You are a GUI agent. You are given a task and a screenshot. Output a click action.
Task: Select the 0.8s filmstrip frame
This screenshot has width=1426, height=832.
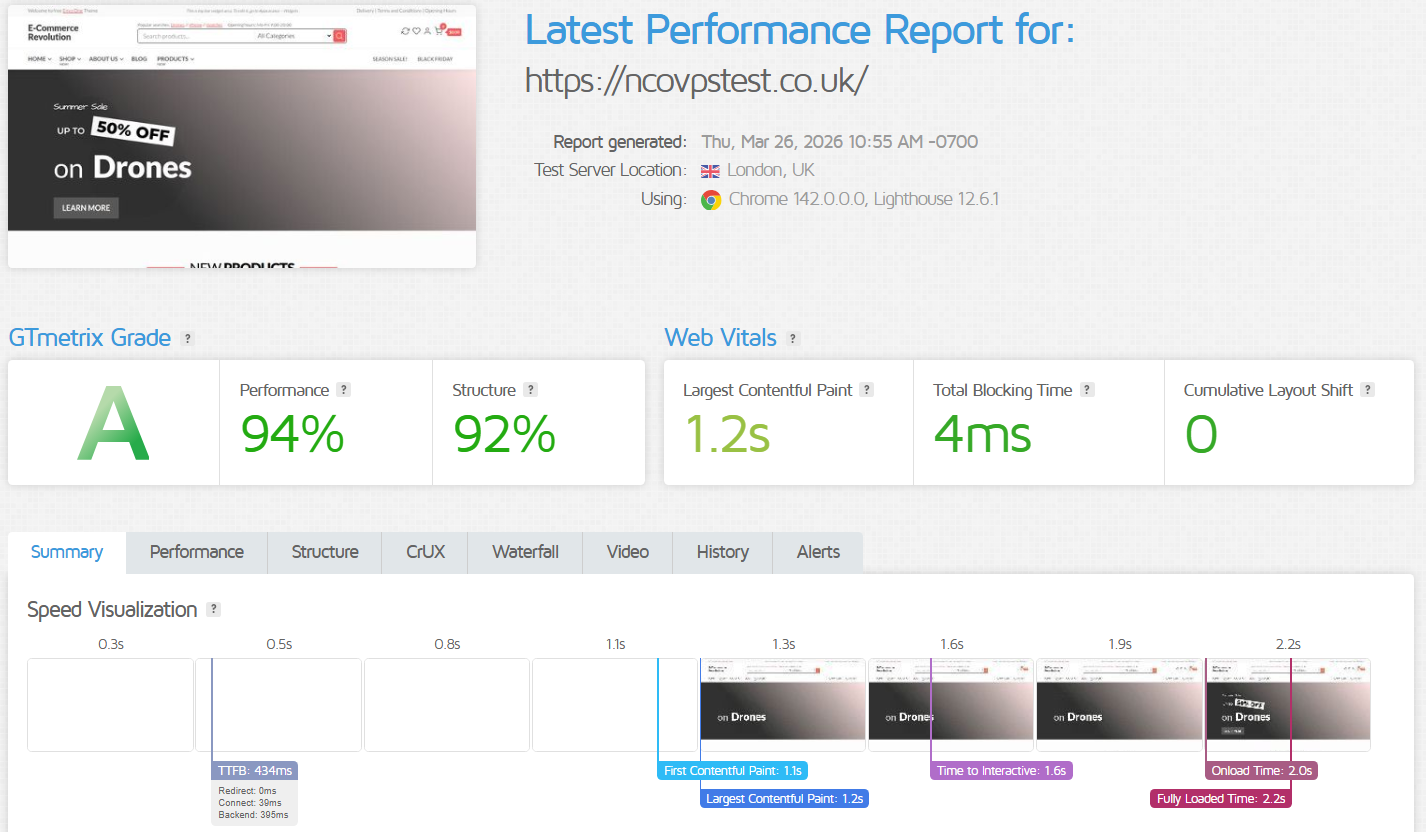(447, 704)
